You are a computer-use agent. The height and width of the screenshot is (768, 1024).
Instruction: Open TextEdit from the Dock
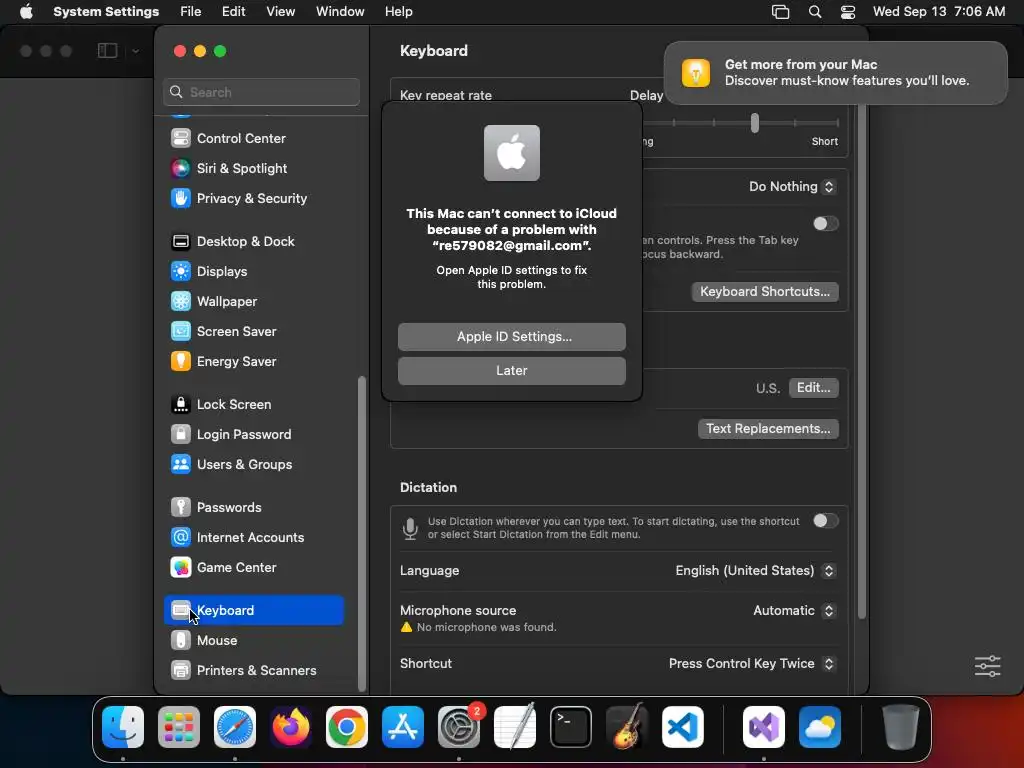tap(515, 727)
